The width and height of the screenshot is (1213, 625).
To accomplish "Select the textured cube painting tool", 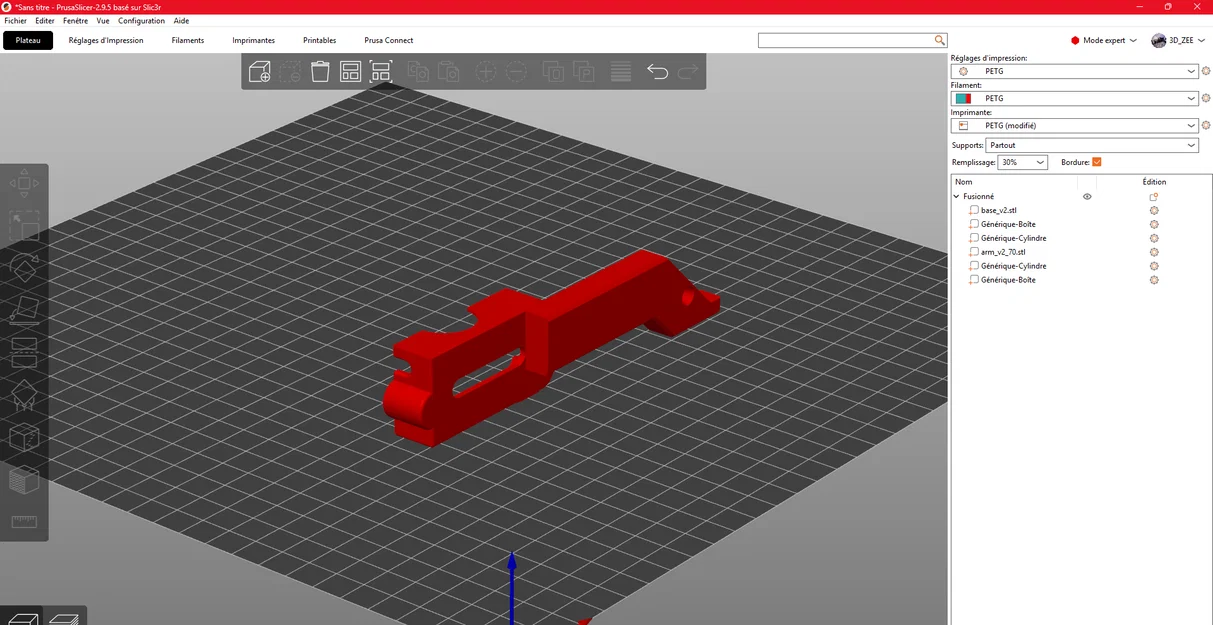I will 24,480.
